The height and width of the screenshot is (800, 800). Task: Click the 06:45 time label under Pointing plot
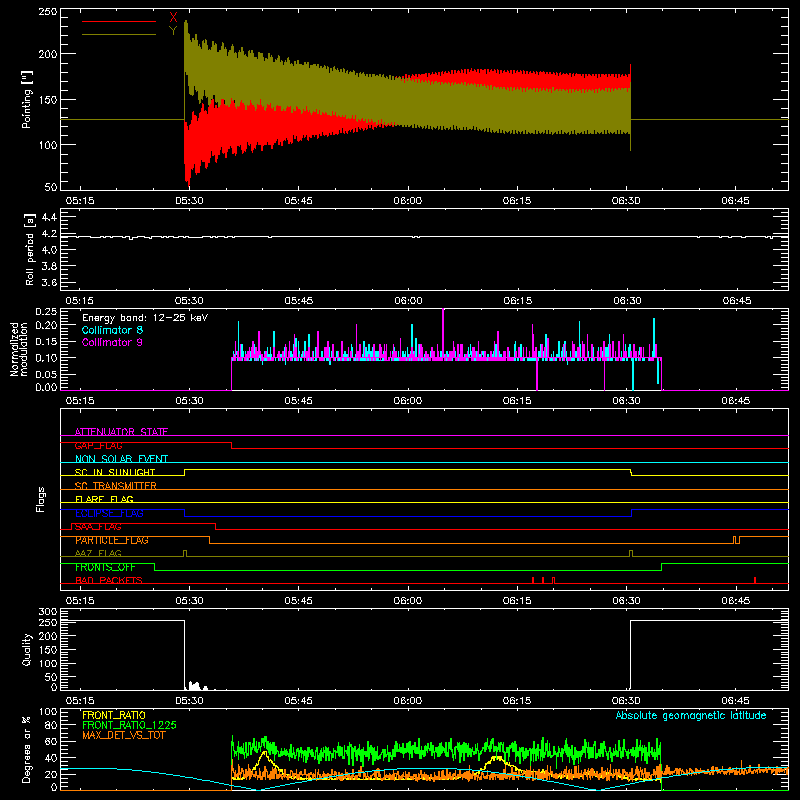point(735,201)
